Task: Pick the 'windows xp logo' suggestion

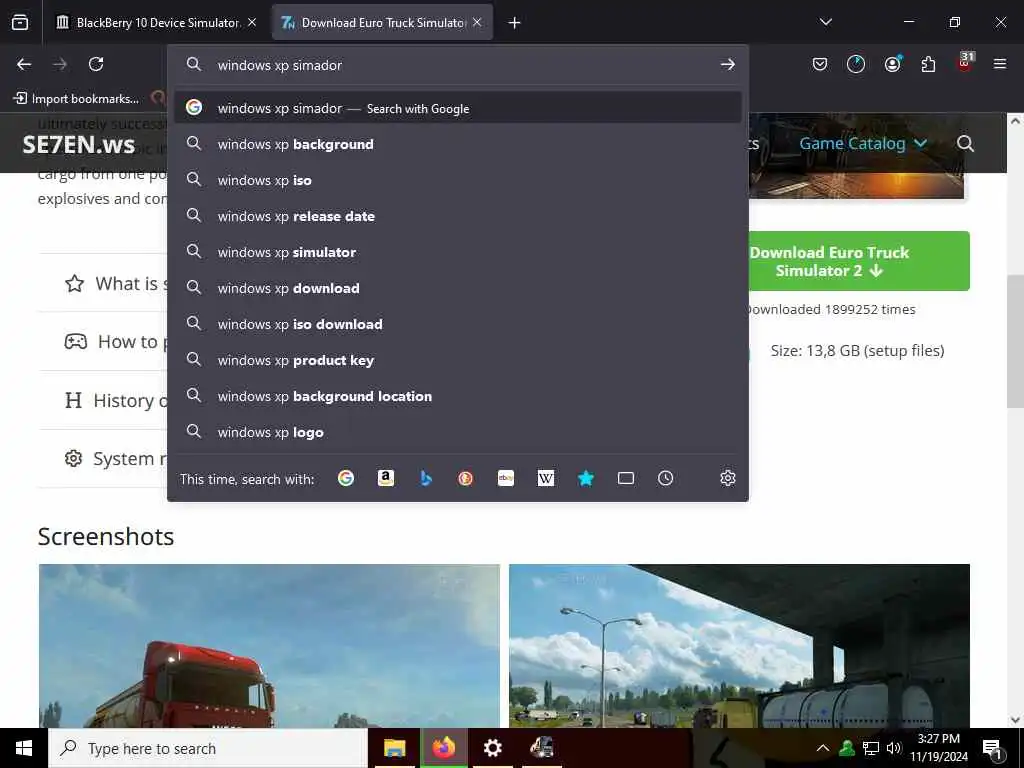Action: pyautogui.click(x=458, y=432)
